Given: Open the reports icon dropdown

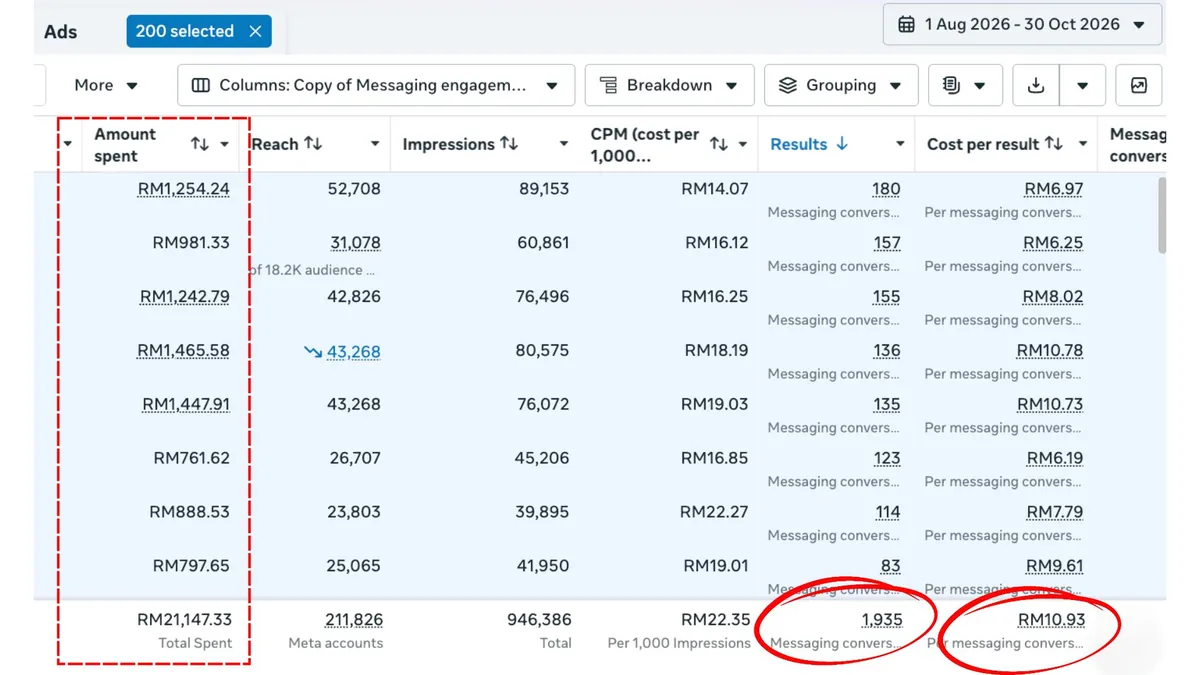Looking at the screenshot, I should pos(965,85).
